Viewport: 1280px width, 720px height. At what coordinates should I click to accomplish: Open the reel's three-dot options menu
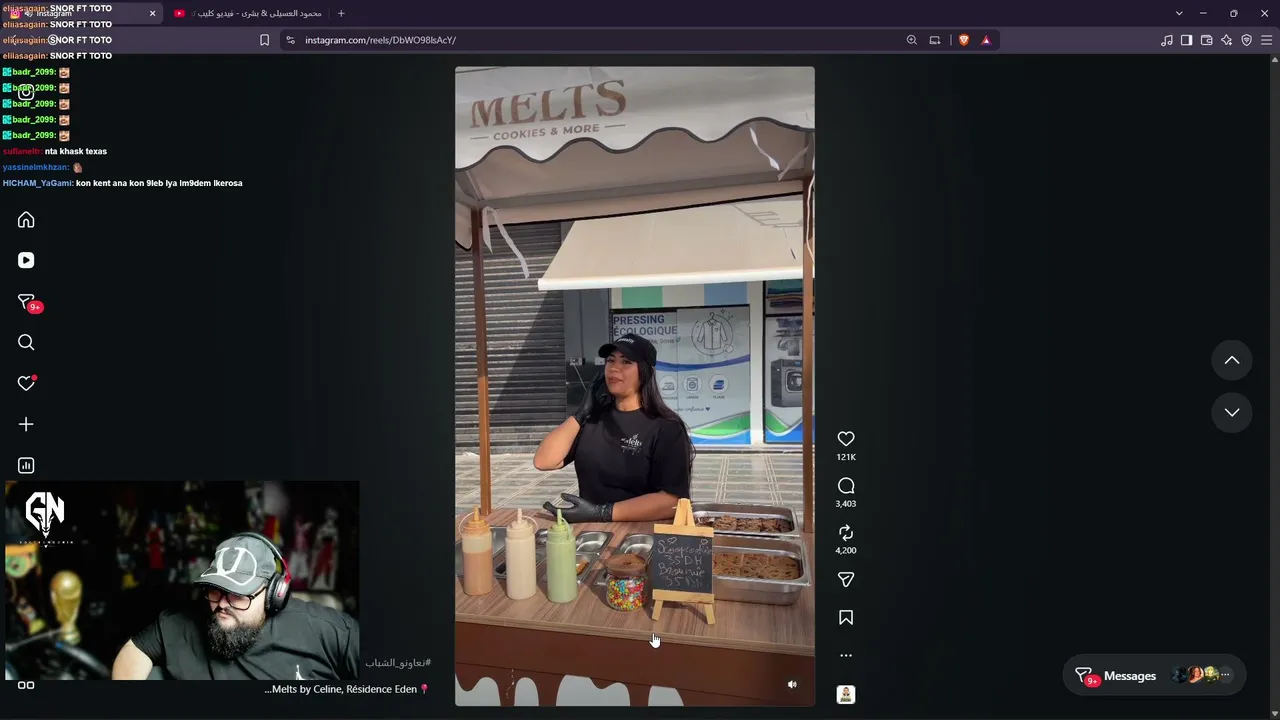(x=846, y=656)
